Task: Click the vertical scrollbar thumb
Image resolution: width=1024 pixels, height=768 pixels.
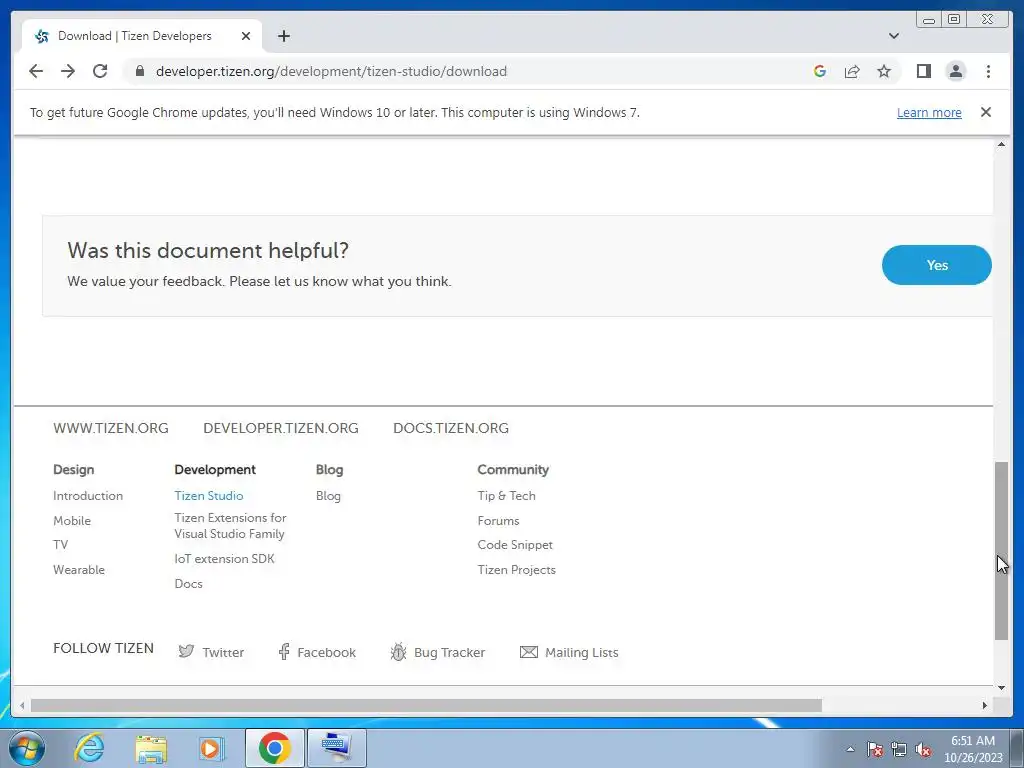Action: (1001, 551)
